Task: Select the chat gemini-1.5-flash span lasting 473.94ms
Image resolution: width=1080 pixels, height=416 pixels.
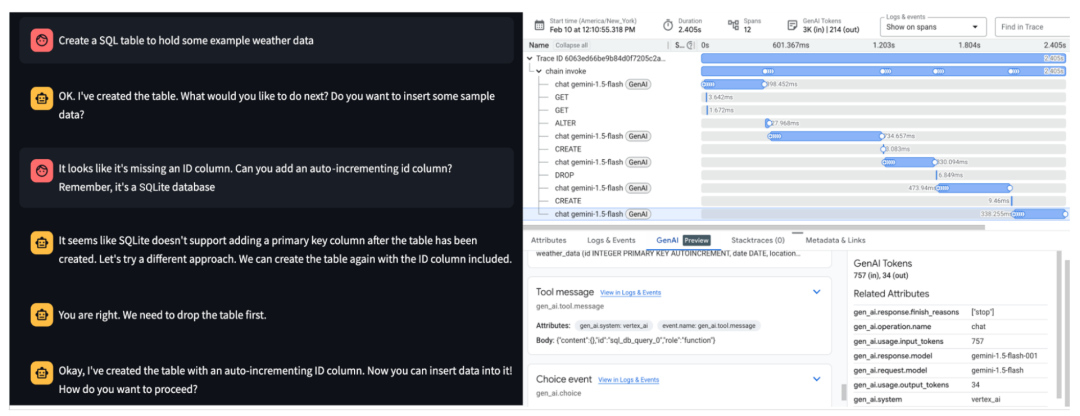Action: click(x=796, y=188)
